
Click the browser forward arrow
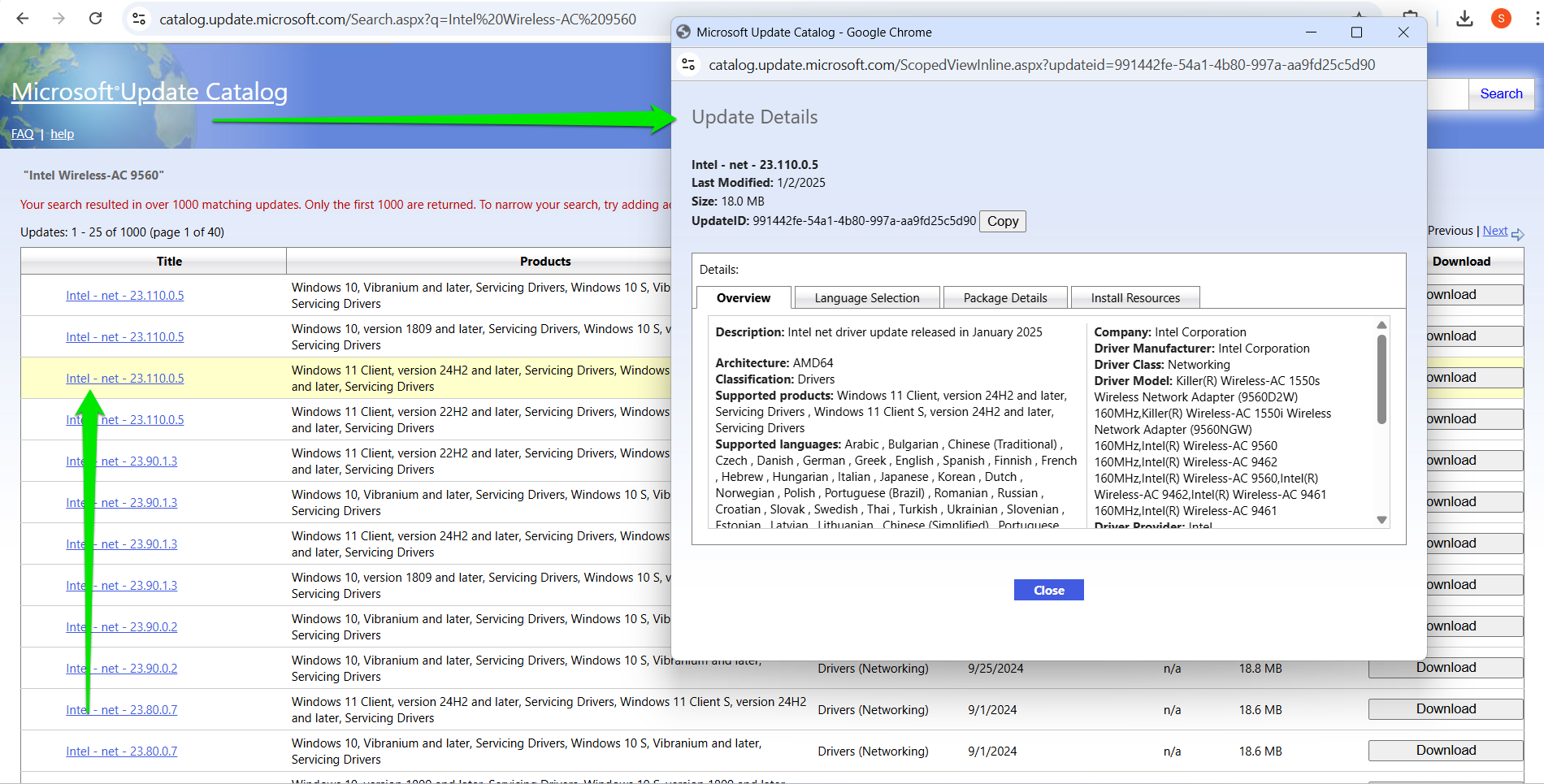pyautogui.click(x=59, y=19)
